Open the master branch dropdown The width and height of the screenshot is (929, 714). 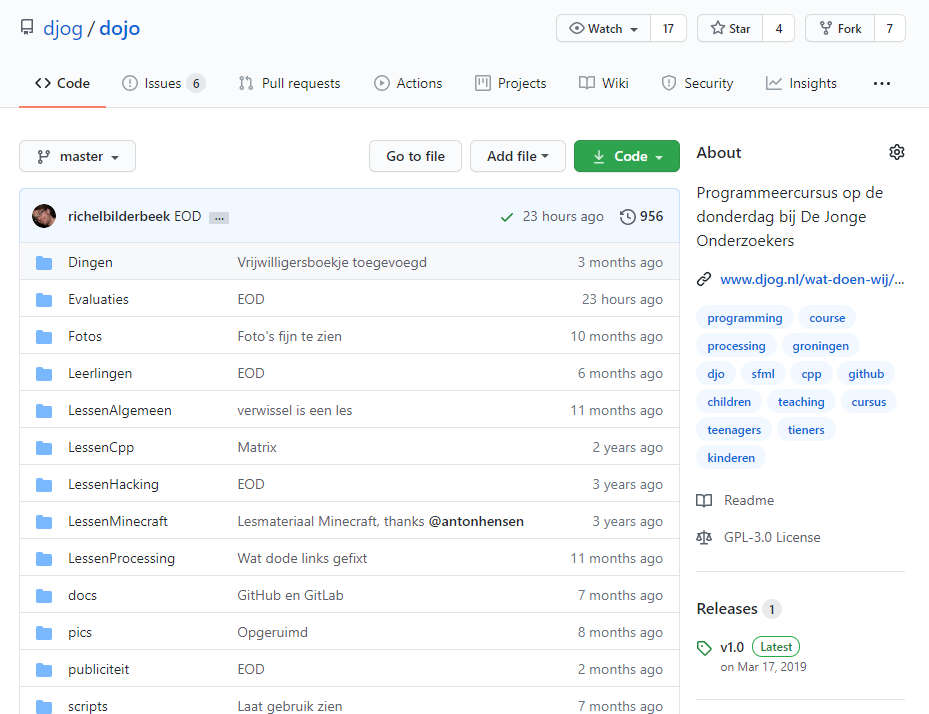point(77,156)
